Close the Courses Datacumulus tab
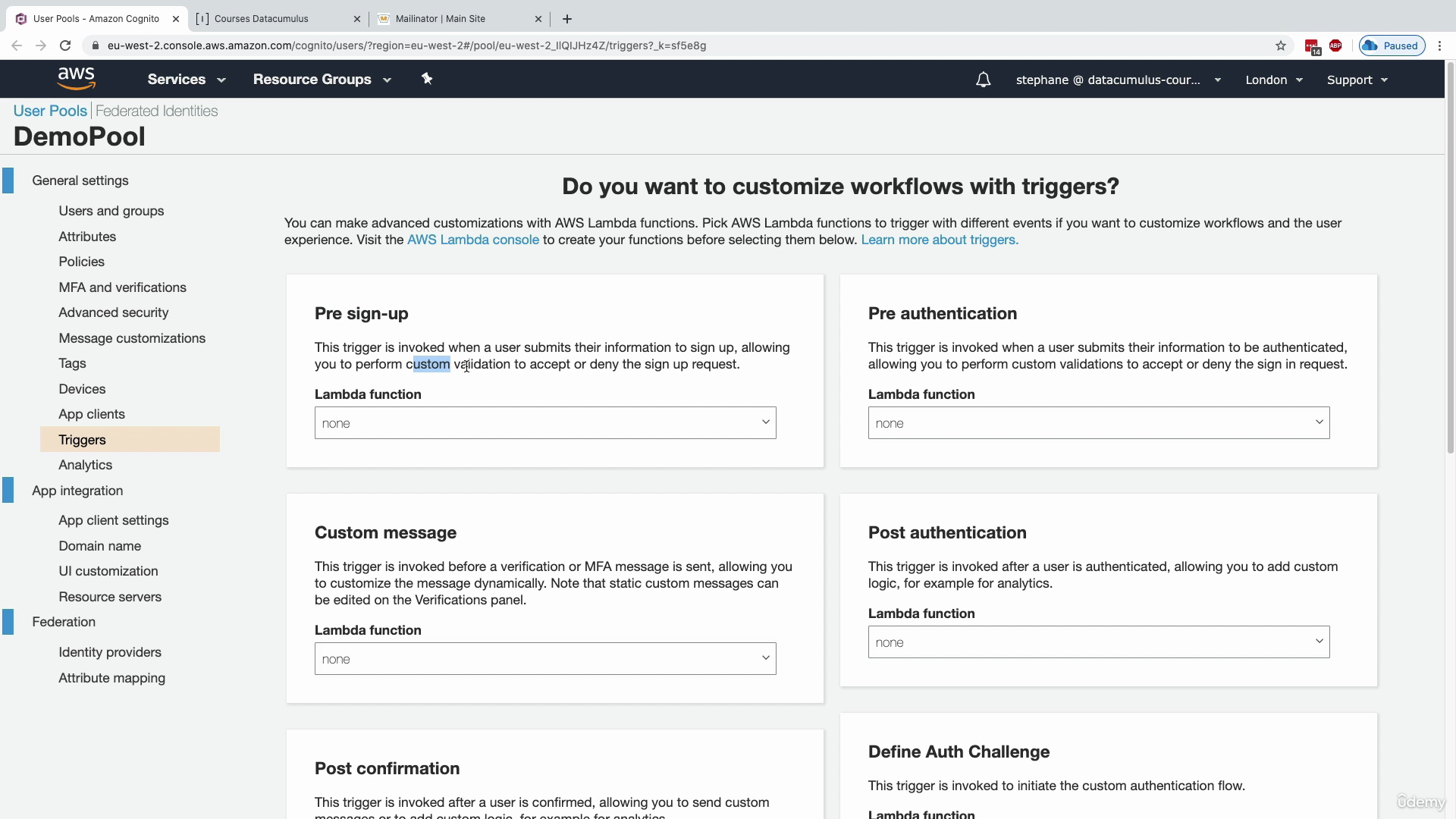This screenshot has height=819, width=1456. pos(357,19)
